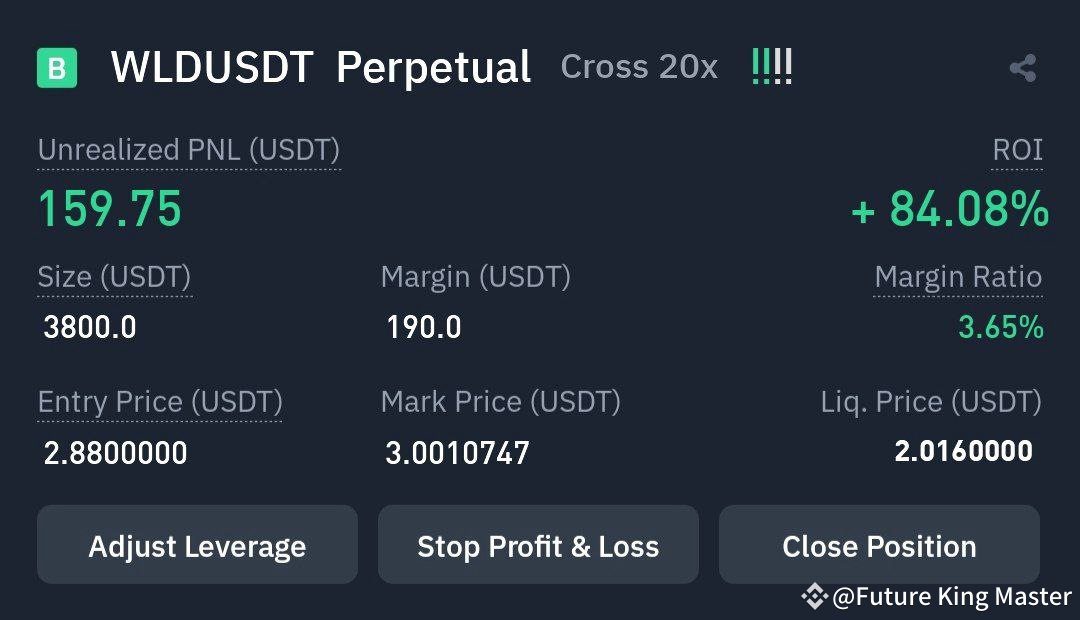Open the ROI explanation tooltip
The height and width of the screenshot is (620, 1080).
click(1016, 150)
